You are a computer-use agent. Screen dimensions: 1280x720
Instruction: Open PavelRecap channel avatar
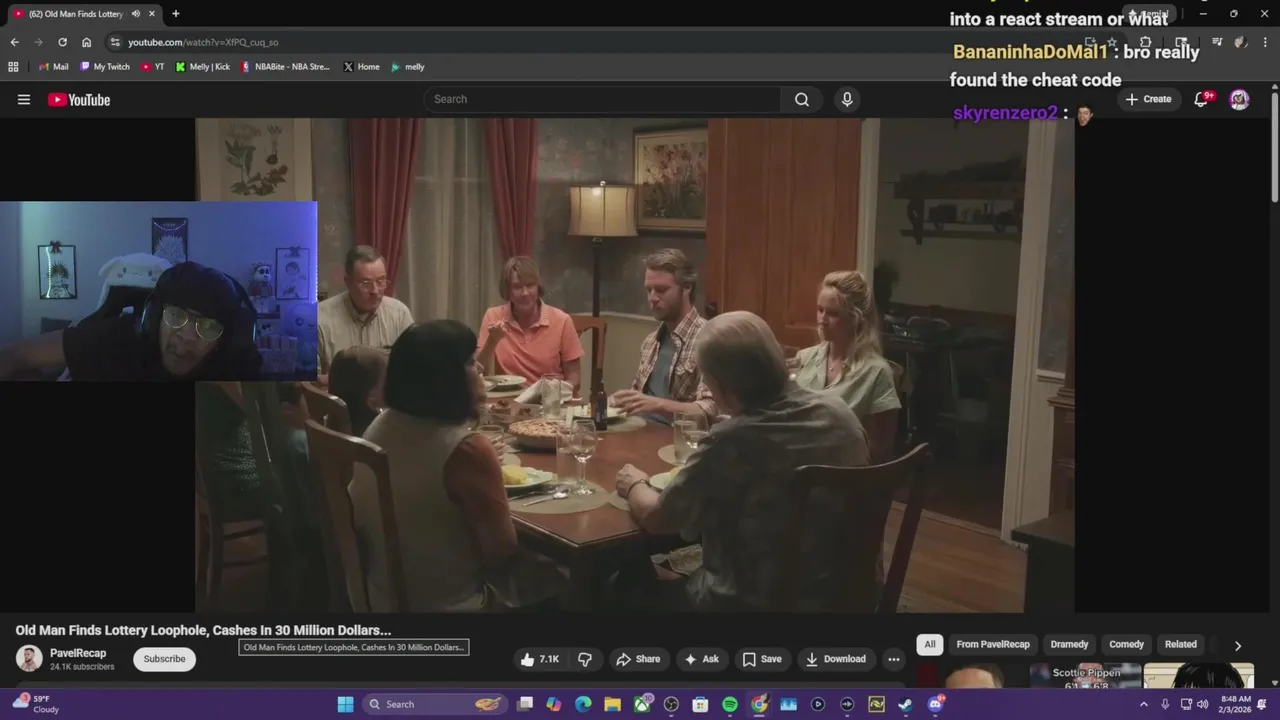(x=29, y=659)
